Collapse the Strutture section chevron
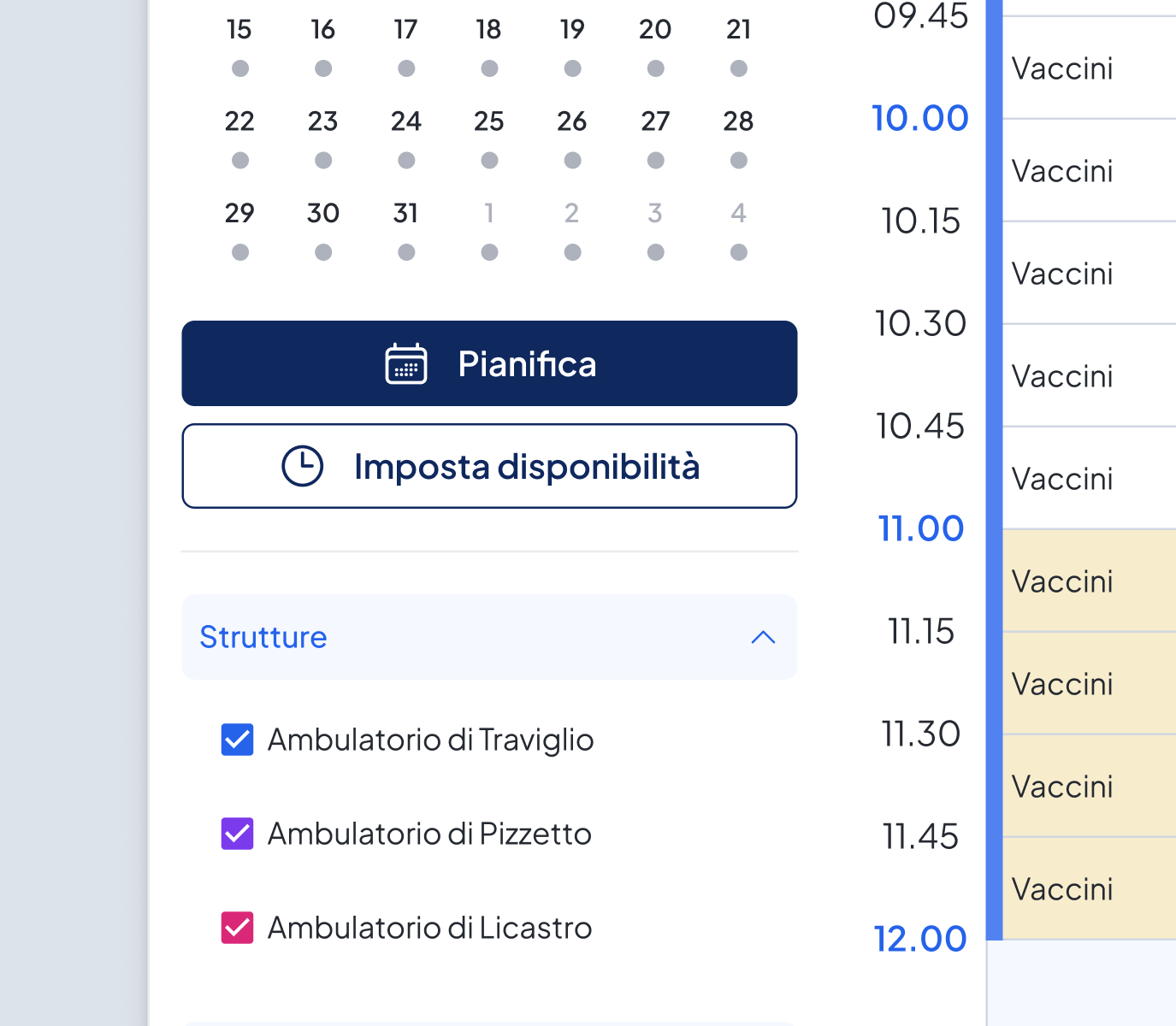Viewport: 1176px width, 1026px height. coord(763,638)
